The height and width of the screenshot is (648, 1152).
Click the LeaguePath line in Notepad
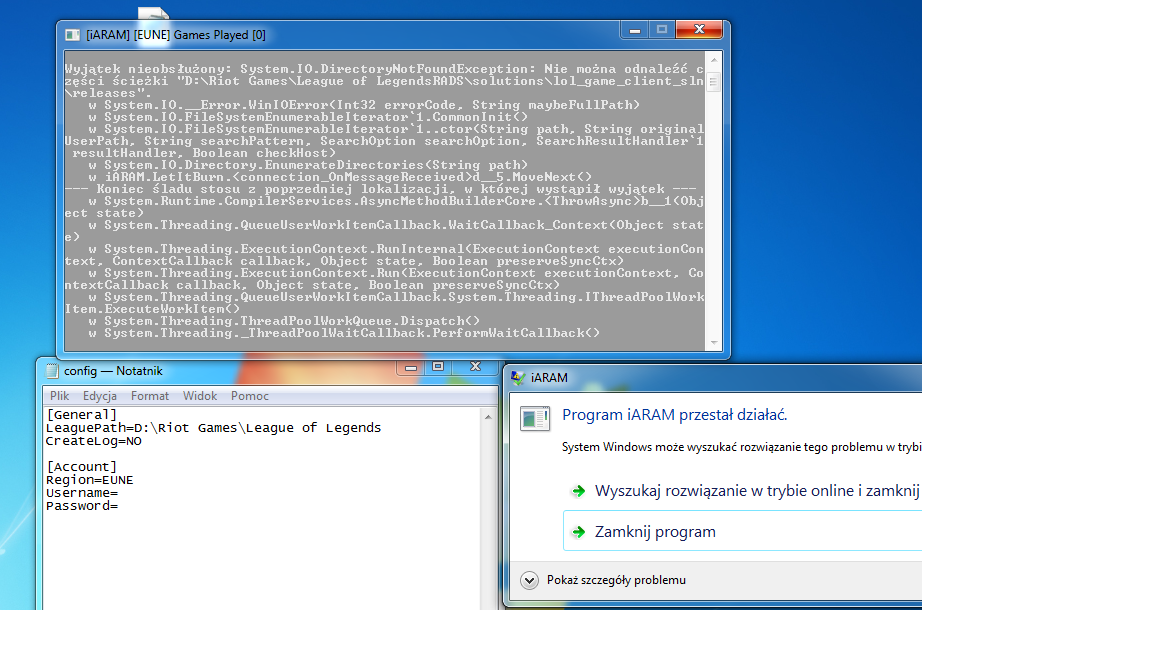(x=213, y=428)
